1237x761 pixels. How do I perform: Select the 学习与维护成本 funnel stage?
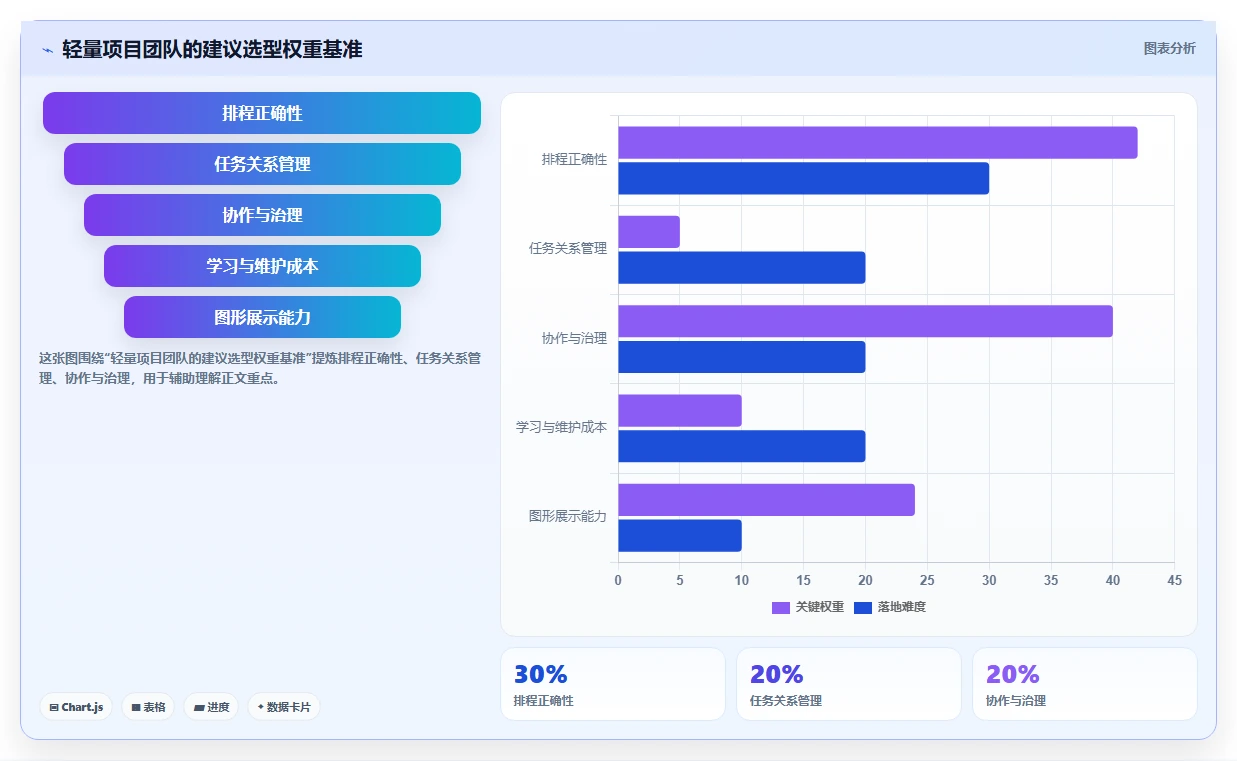click(262, 266)
